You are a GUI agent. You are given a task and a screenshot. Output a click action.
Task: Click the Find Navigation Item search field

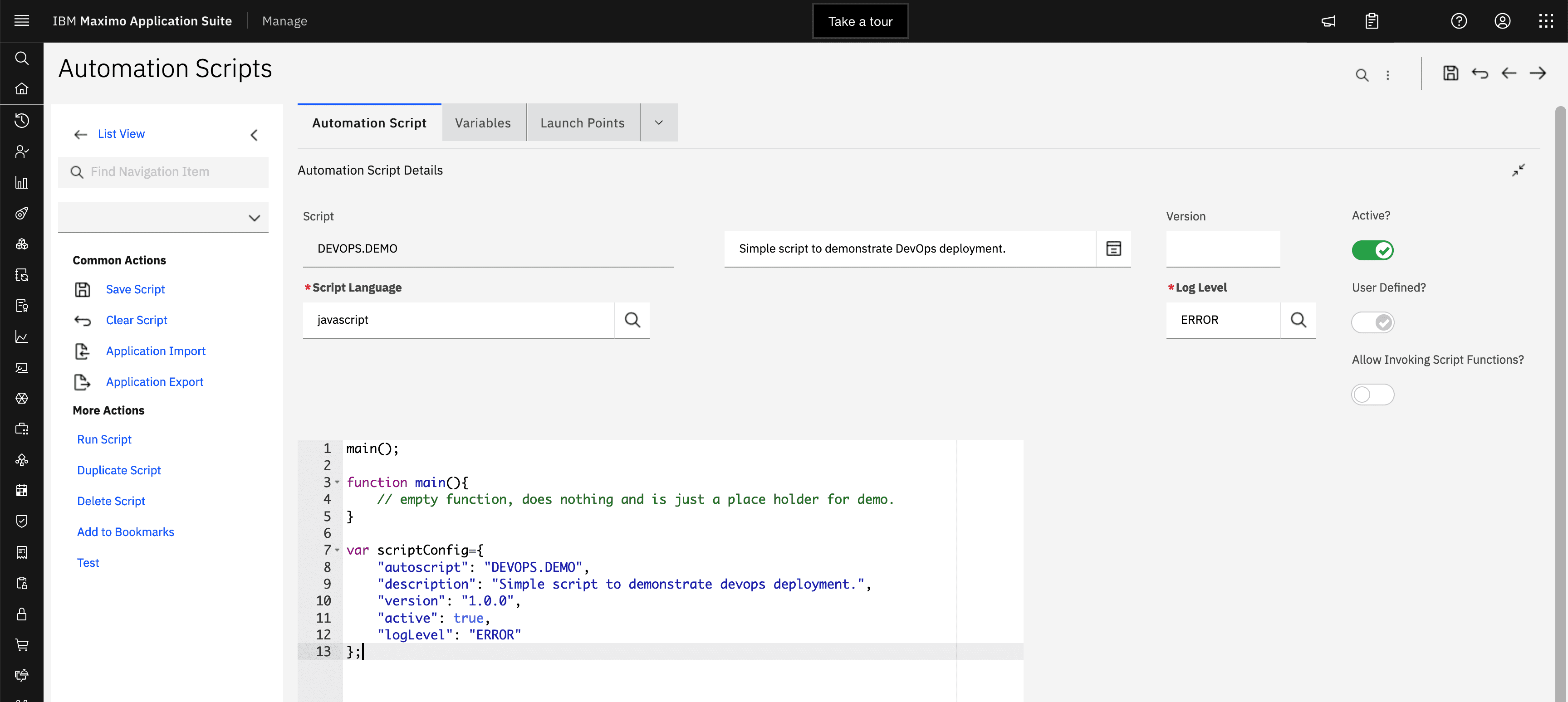(x=163, y=172)
